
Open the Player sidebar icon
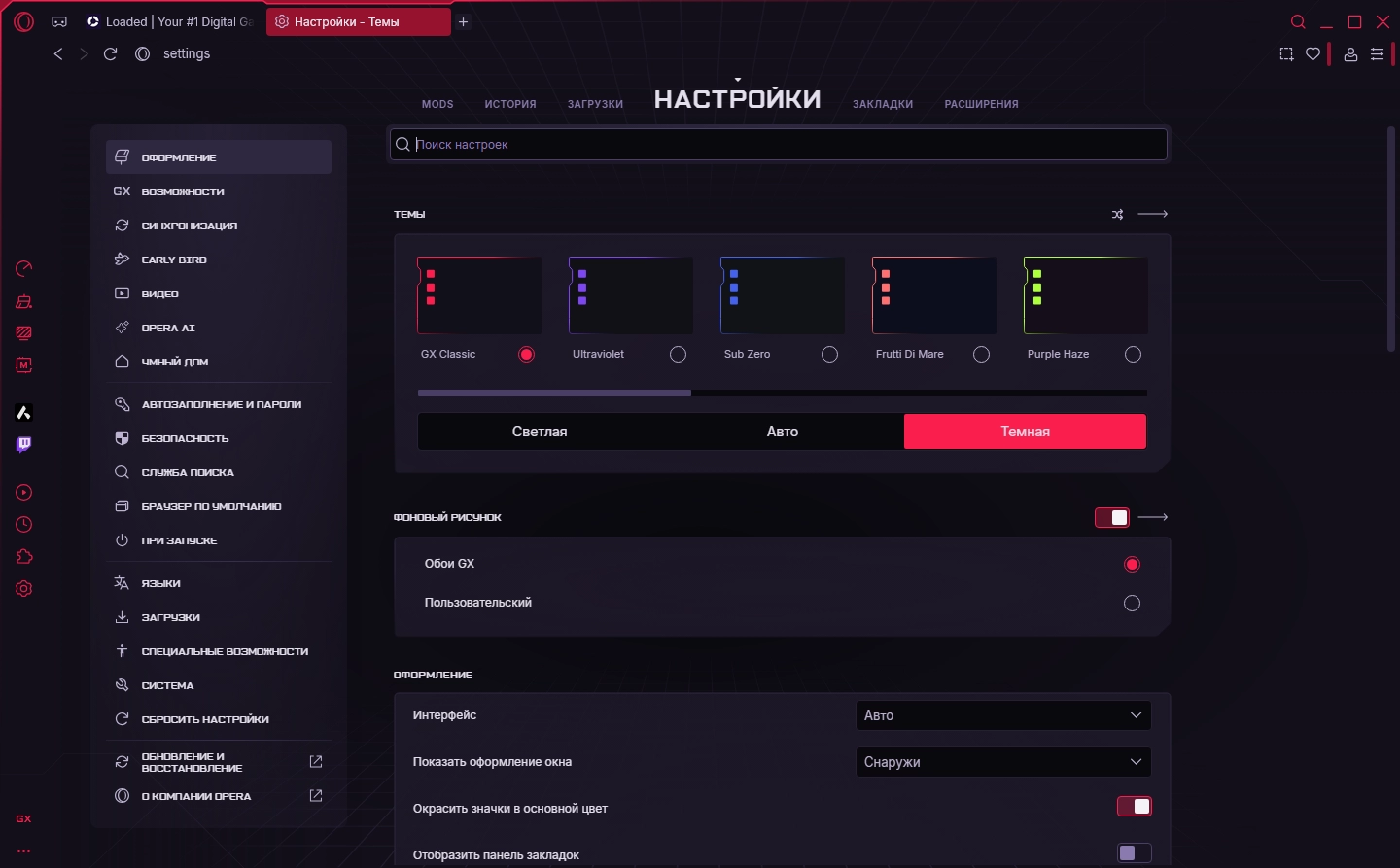[24, 493]
